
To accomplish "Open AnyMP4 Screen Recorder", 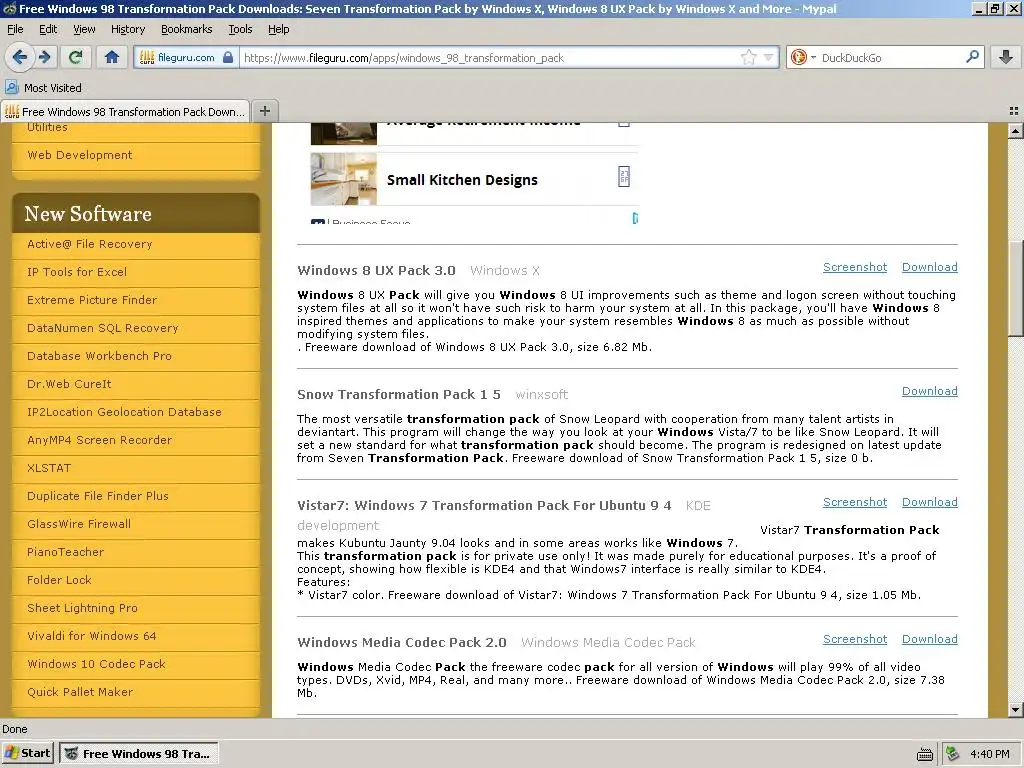I will 99,441.
